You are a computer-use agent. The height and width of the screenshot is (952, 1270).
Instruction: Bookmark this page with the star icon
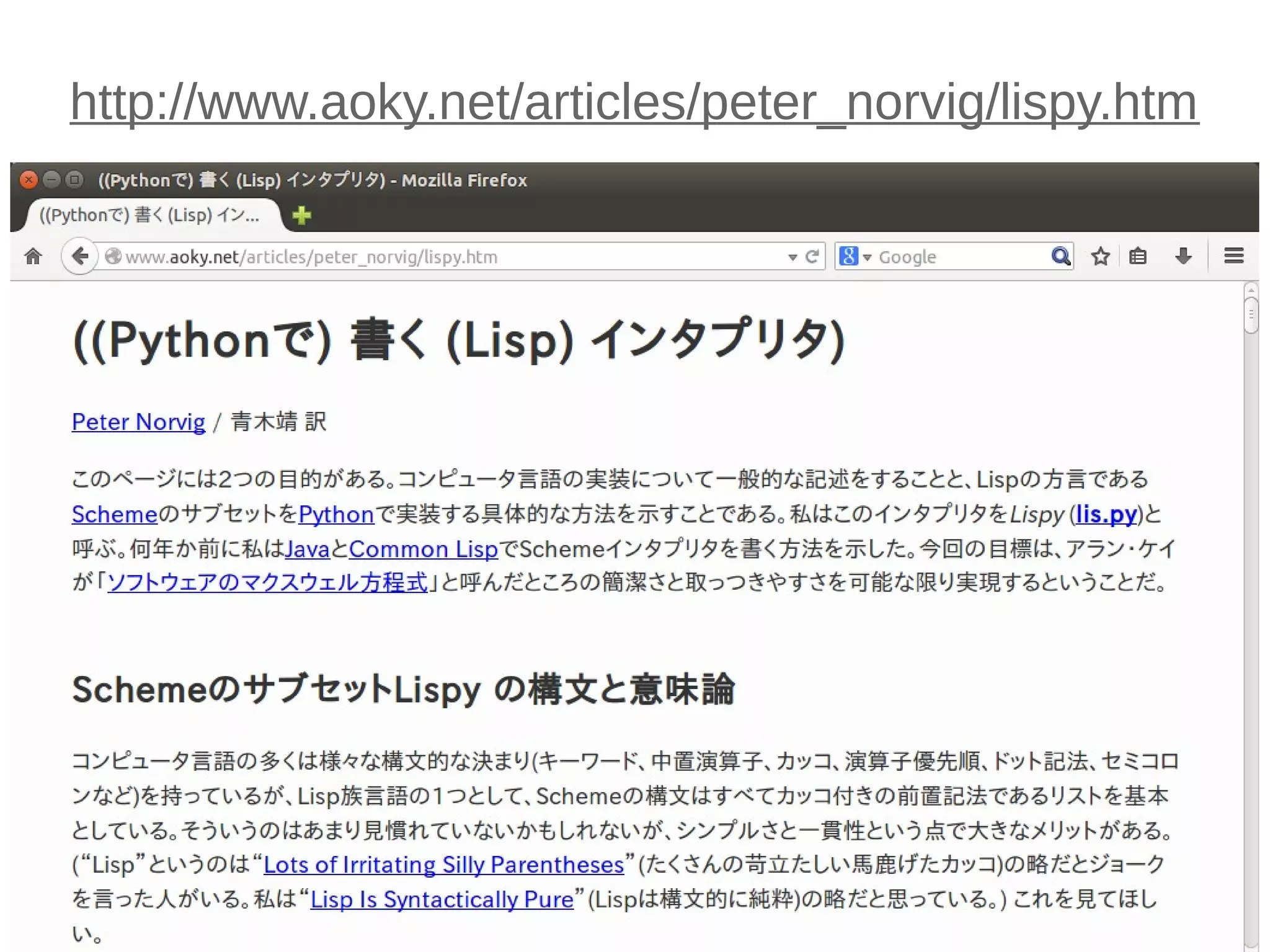point(1101,256)
